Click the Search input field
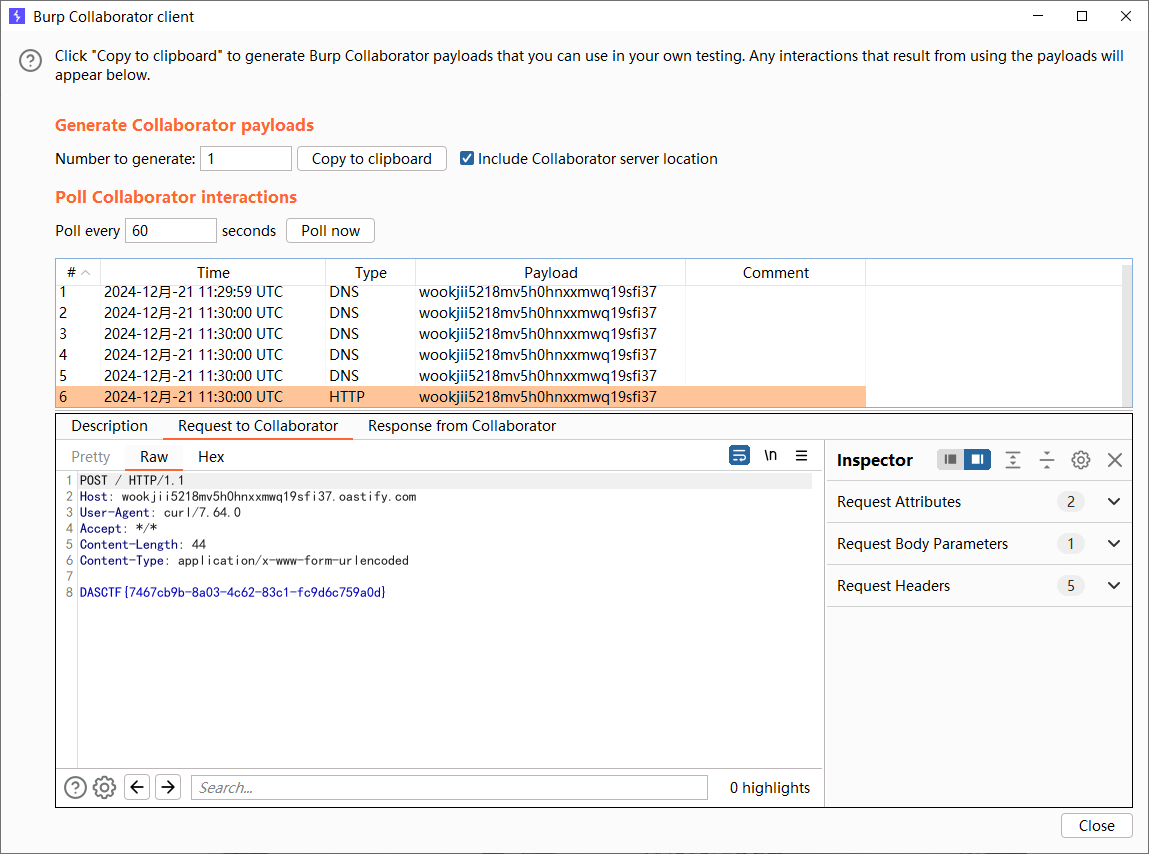This screenshot has height=854, width=1149. point(449,787)
